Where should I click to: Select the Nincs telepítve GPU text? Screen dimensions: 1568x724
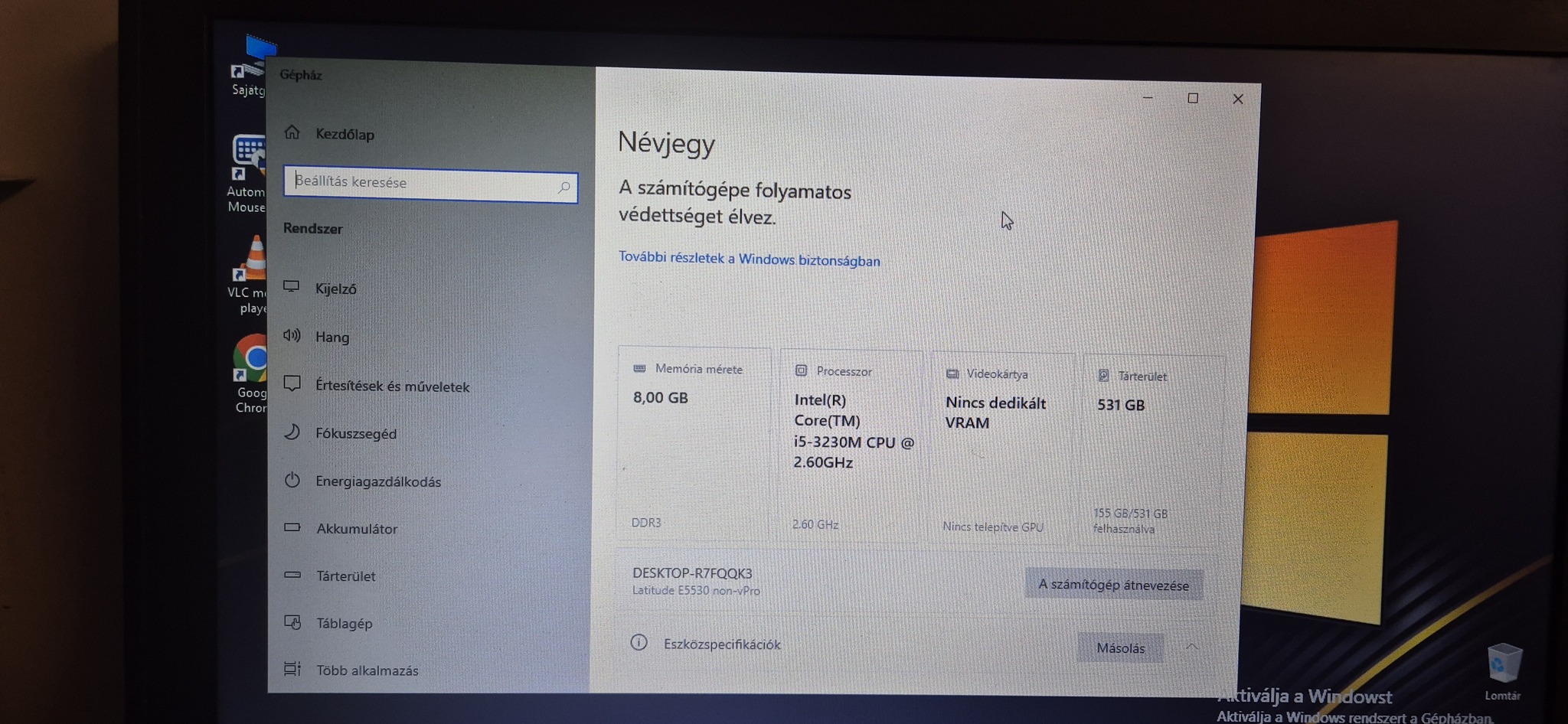tap(993, 527)
